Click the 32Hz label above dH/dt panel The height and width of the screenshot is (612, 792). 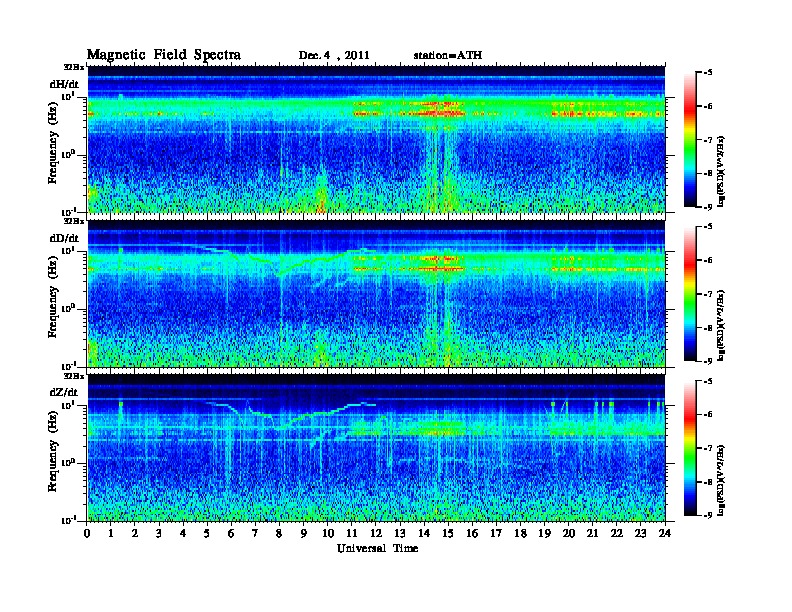click(x=74, y=66)
